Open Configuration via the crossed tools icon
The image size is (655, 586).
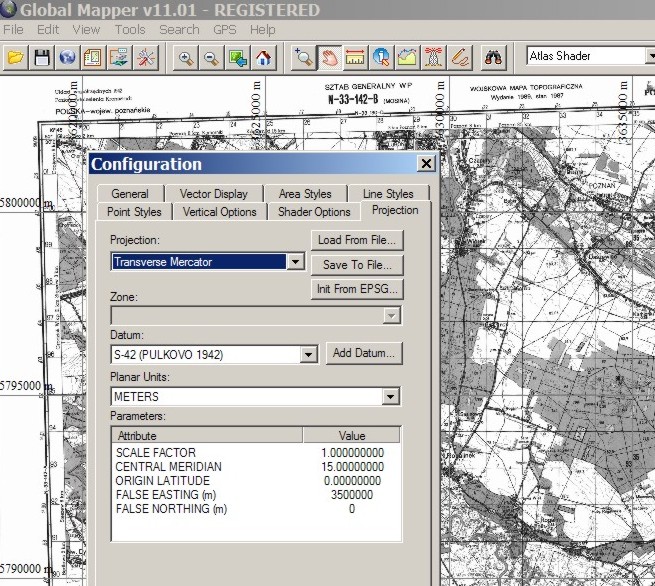click(x=146, y=58)
